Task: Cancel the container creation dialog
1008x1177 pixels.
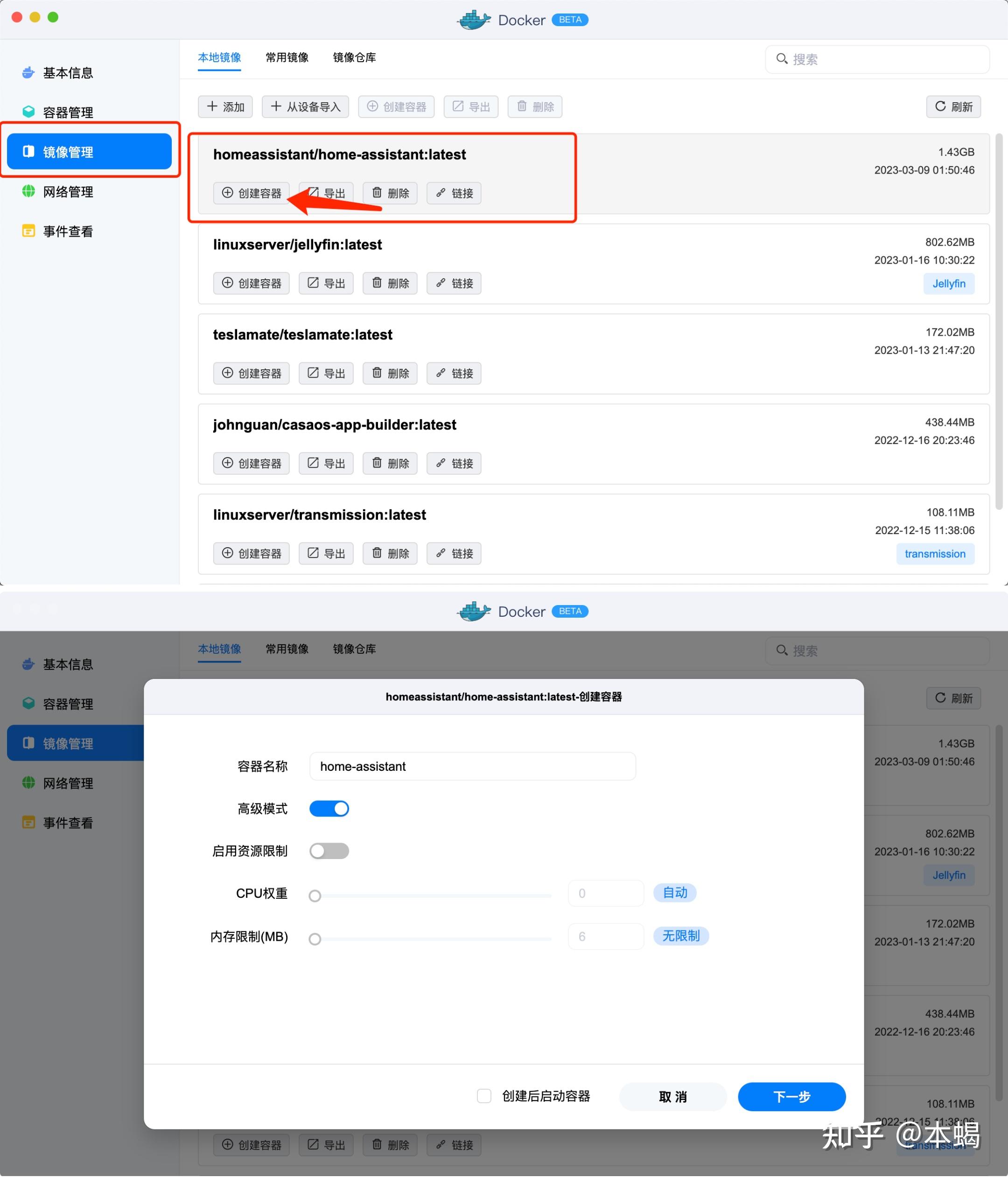Action: [672, 1096]
